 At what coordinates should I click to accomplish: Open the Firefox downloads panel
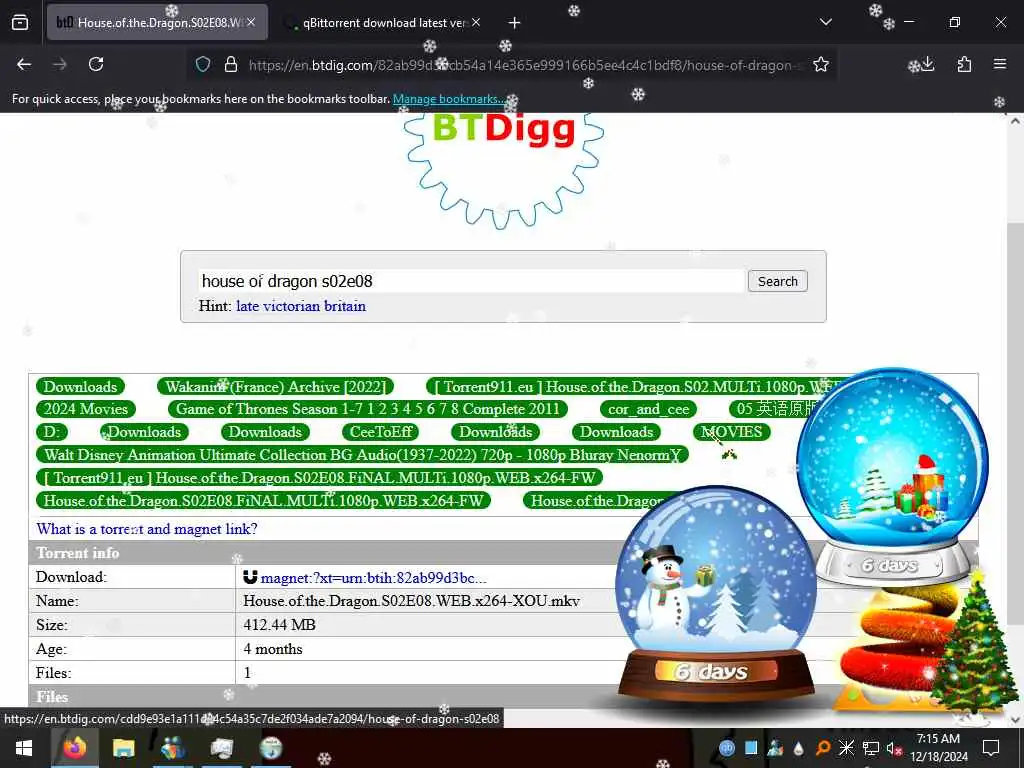pyautogui.click(x=928, y=64)
